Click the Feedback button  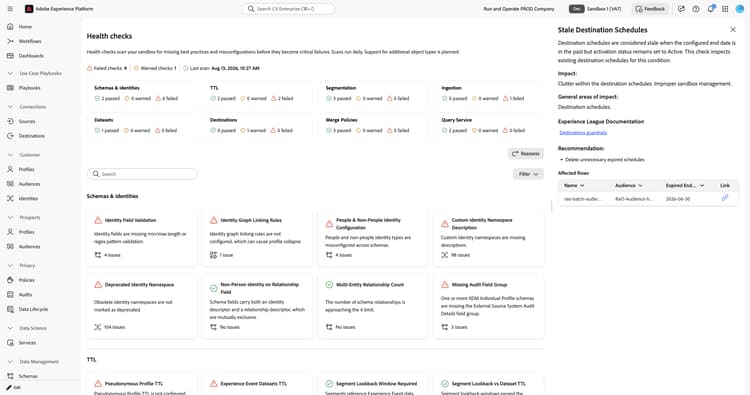pos(650,9)
